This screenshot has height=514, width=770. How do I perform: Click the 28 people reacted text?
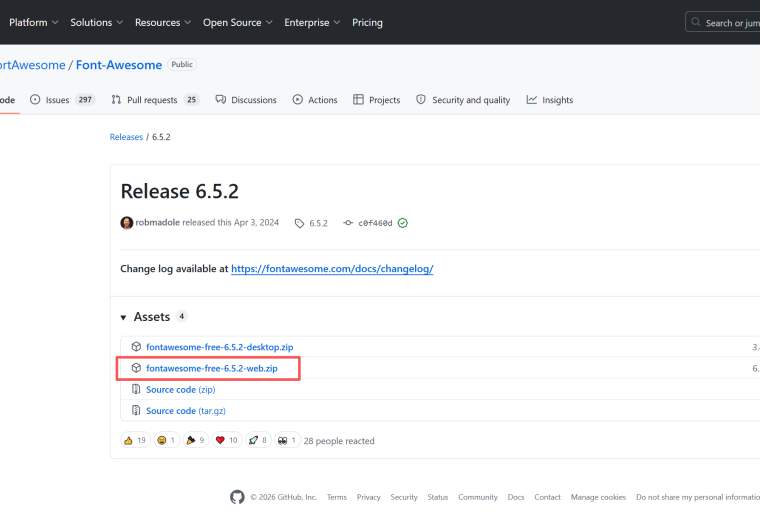tap(339, 441)
